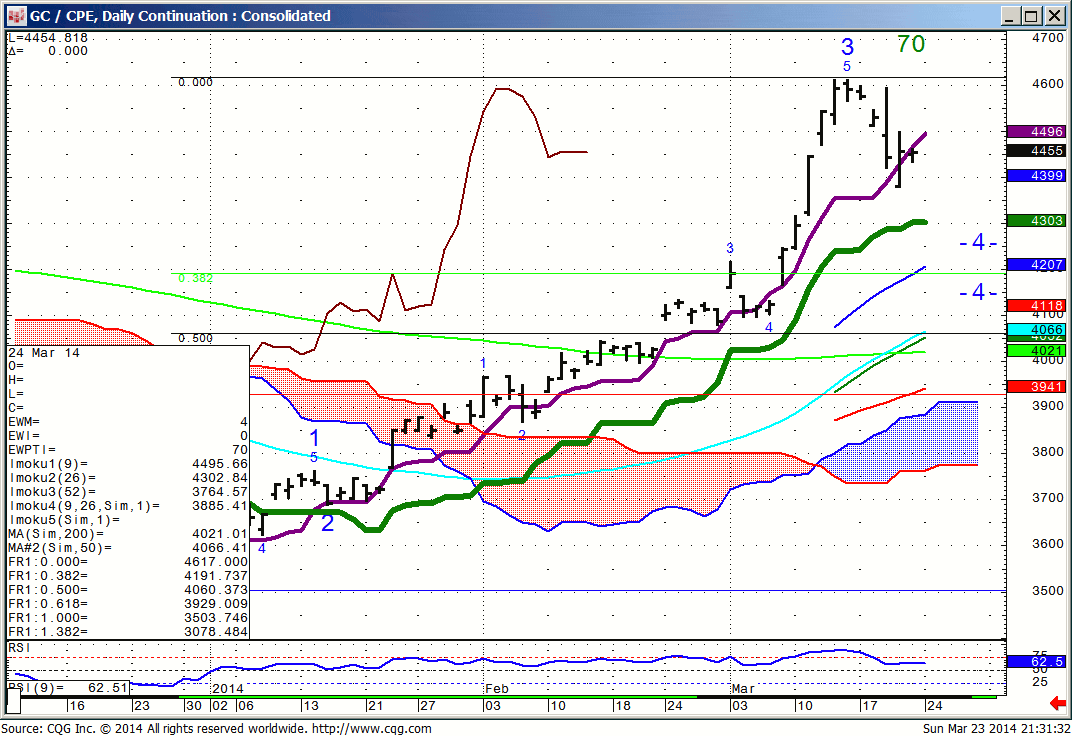1072x736 pixels.
Task: Click the cyan 4066 price tag
Action: 1036,329
